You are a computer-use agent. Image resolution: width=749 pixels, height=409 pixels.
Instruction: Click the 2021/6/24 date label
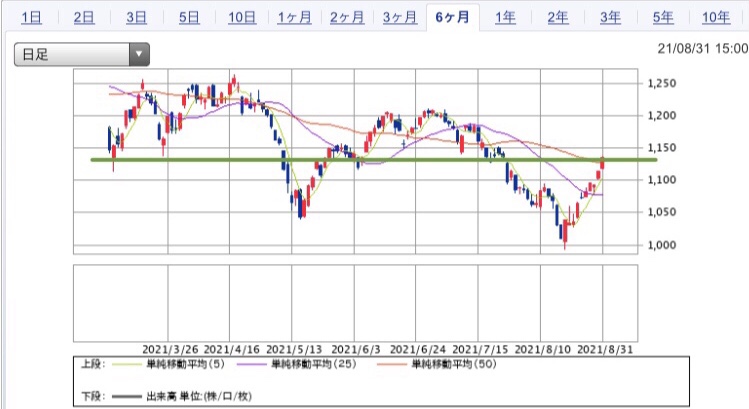coord(418,349)
